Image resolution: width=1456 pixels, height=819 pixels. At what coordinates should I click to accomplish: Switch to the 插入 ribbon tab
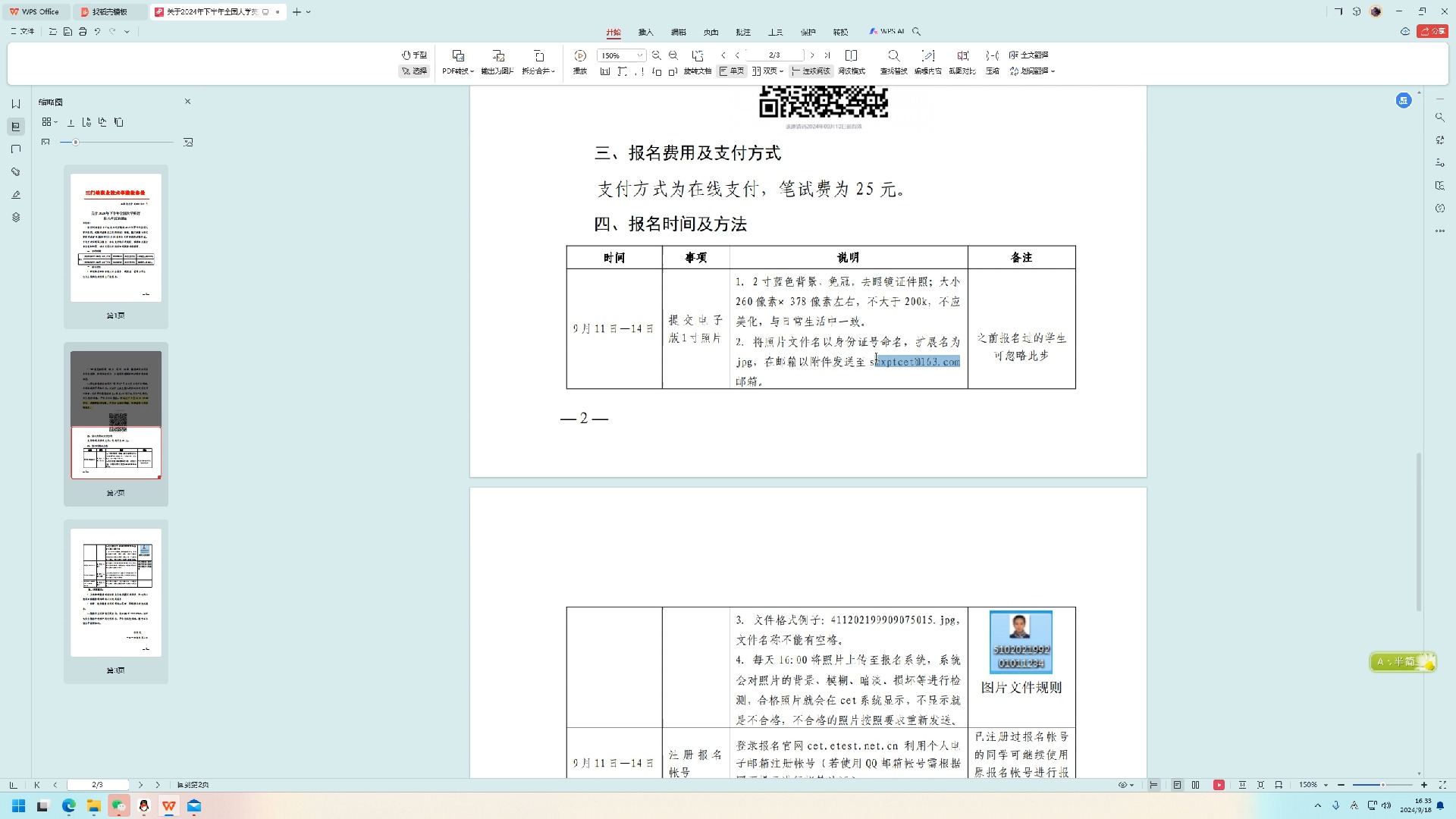[645, 32]
